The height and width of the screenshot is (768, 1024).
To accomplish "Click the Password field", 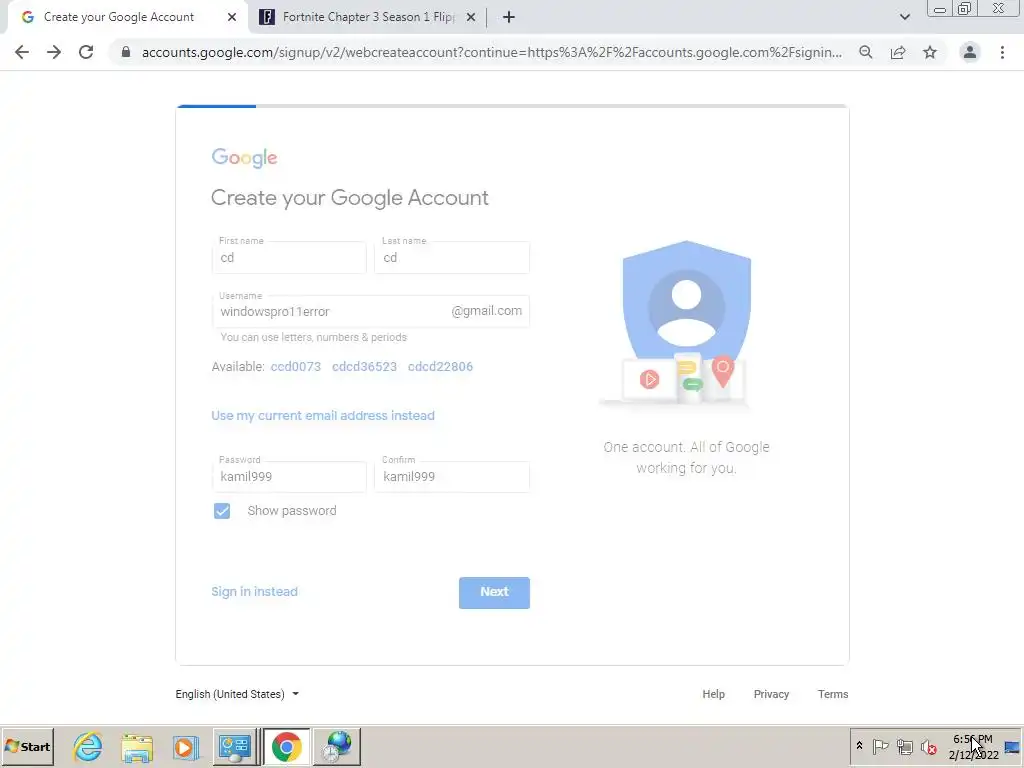I will [x=289, y=477].
